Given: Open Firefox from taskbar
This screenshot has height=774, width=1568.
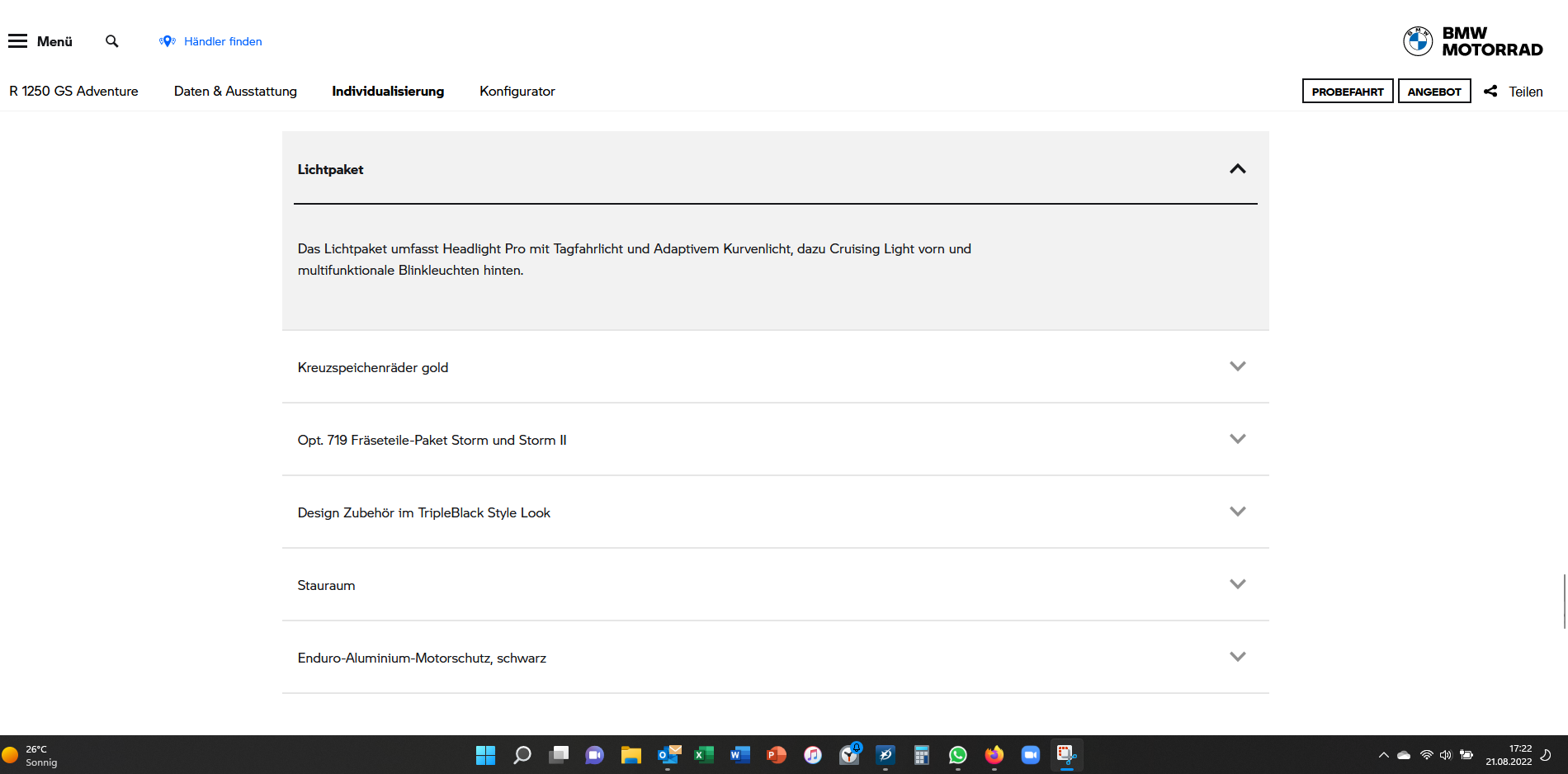Looking at the screenshot, I should coord(994,755).
